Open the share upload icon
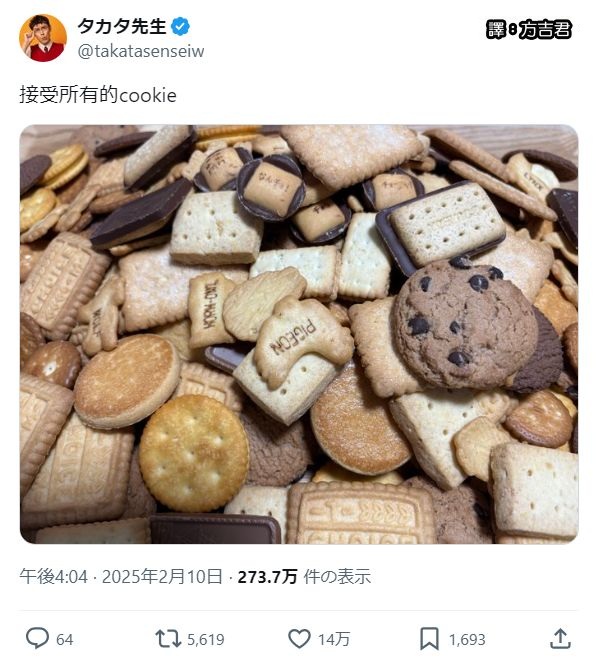 coord(560,638)
